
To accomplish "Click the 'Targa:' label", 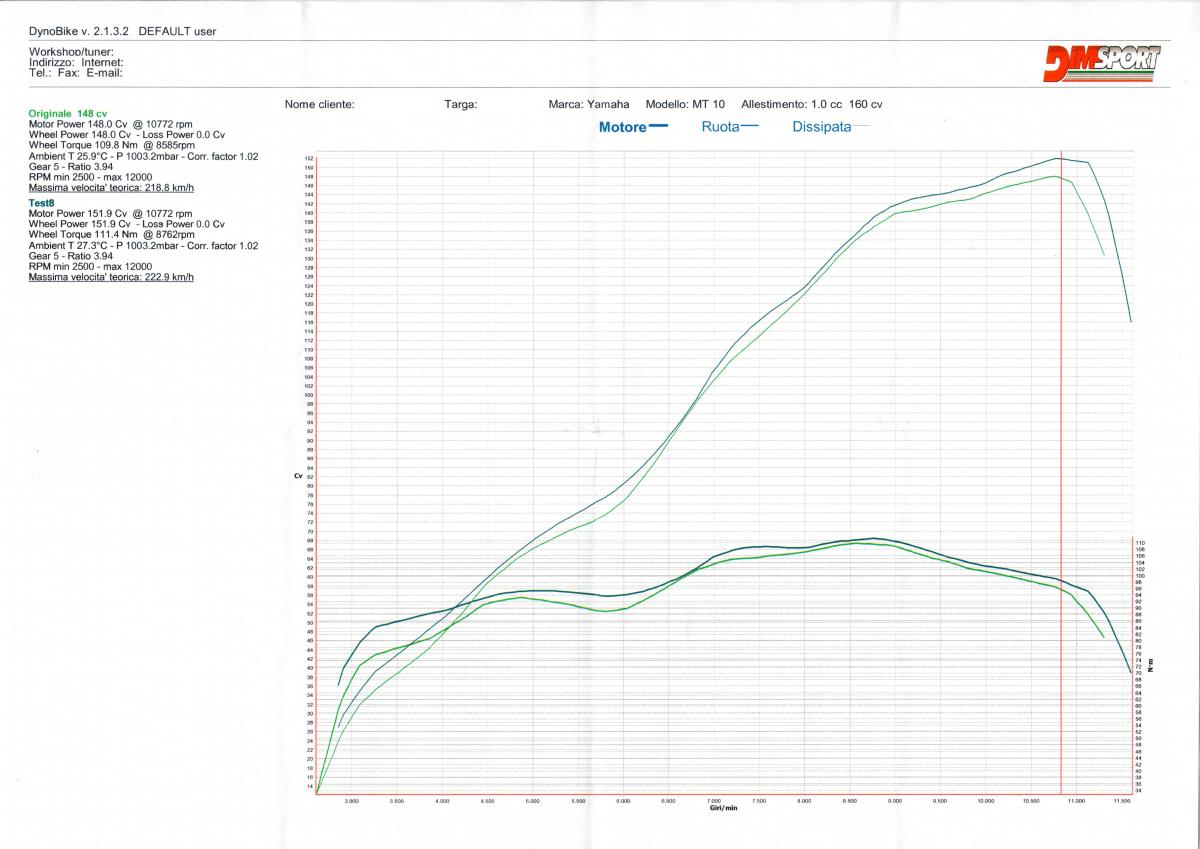I will point(461,104).
